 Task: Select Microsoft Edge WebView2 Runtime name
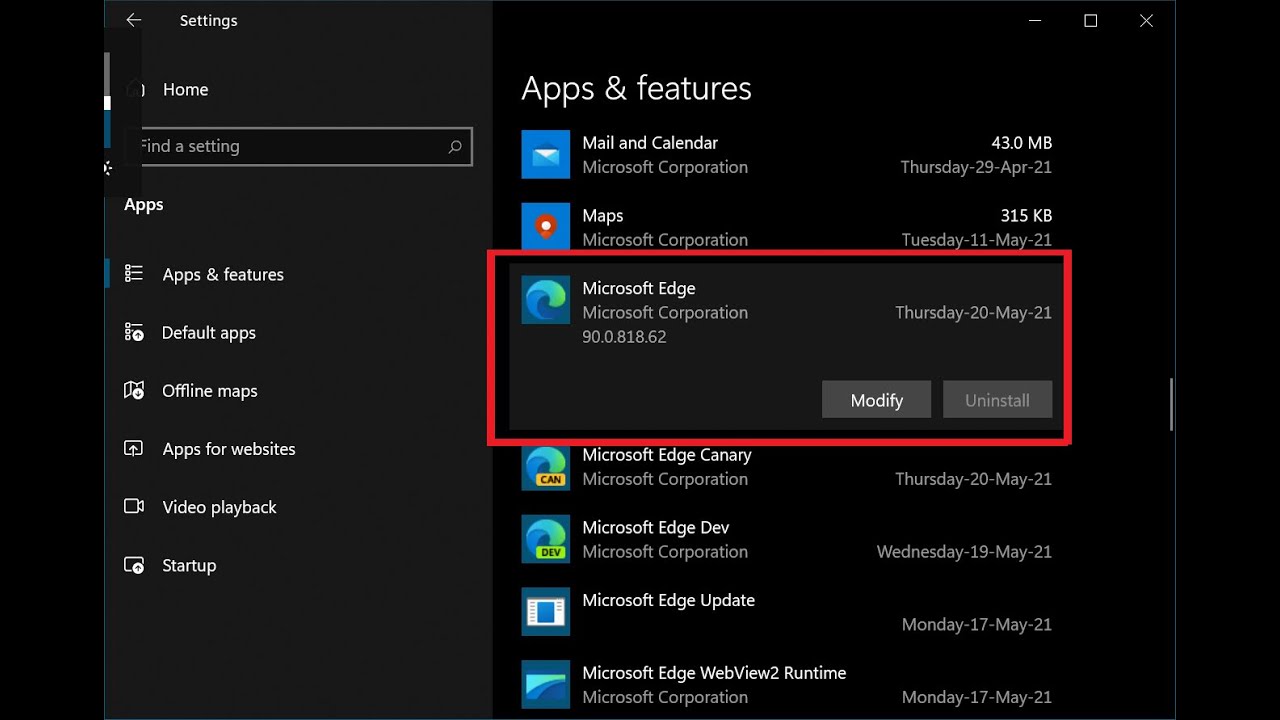tap(714, 673)
